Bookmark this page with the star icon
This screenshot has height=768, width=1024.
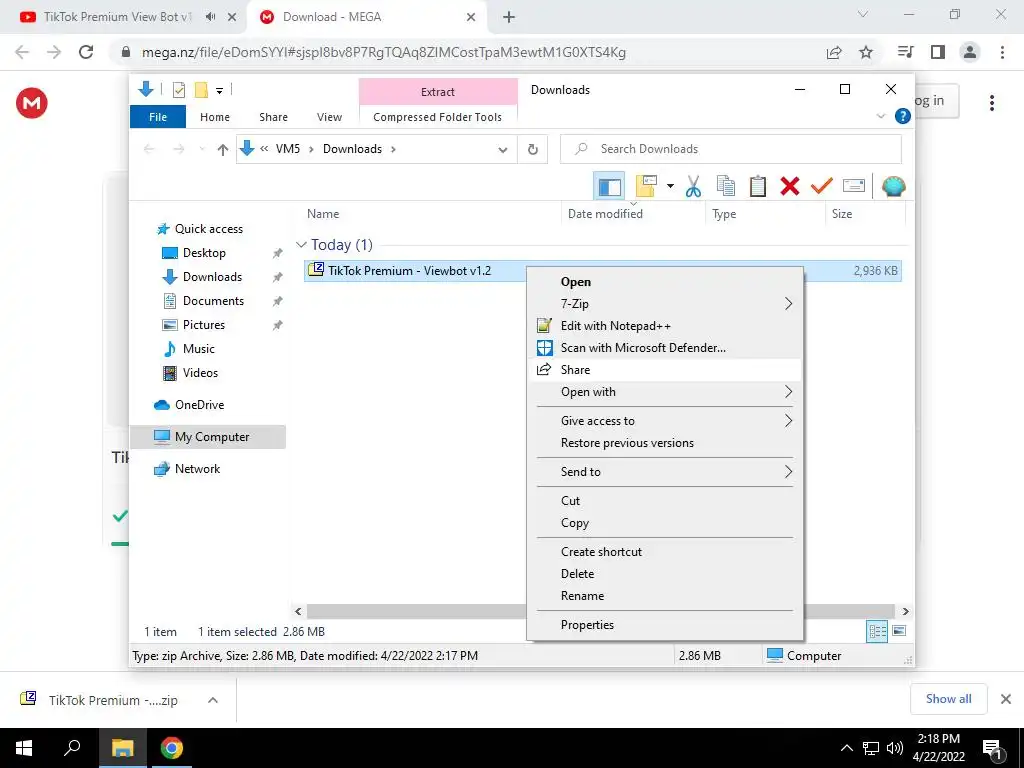(x=866, y=52)
